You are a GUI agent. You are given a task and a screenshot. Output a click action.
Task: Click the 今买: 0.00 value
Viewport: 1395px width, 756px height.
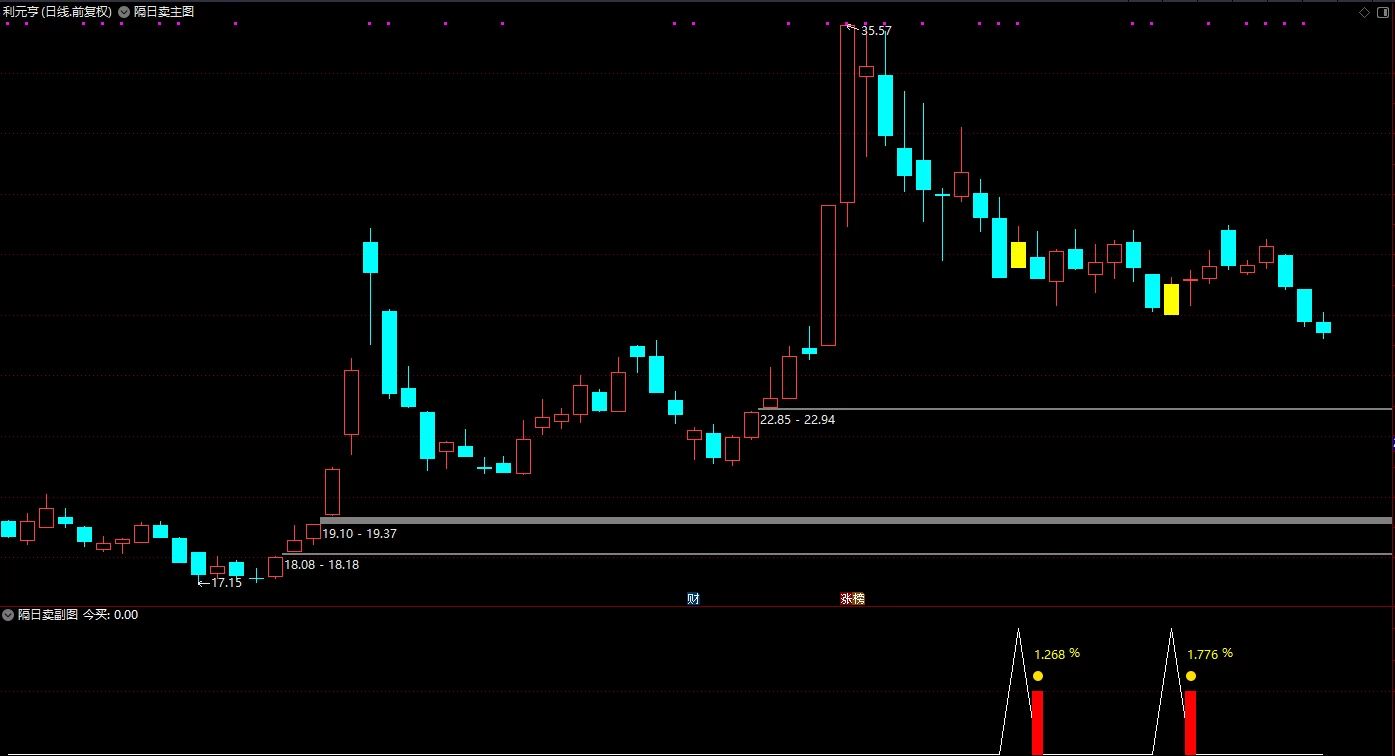pos(110,615)
